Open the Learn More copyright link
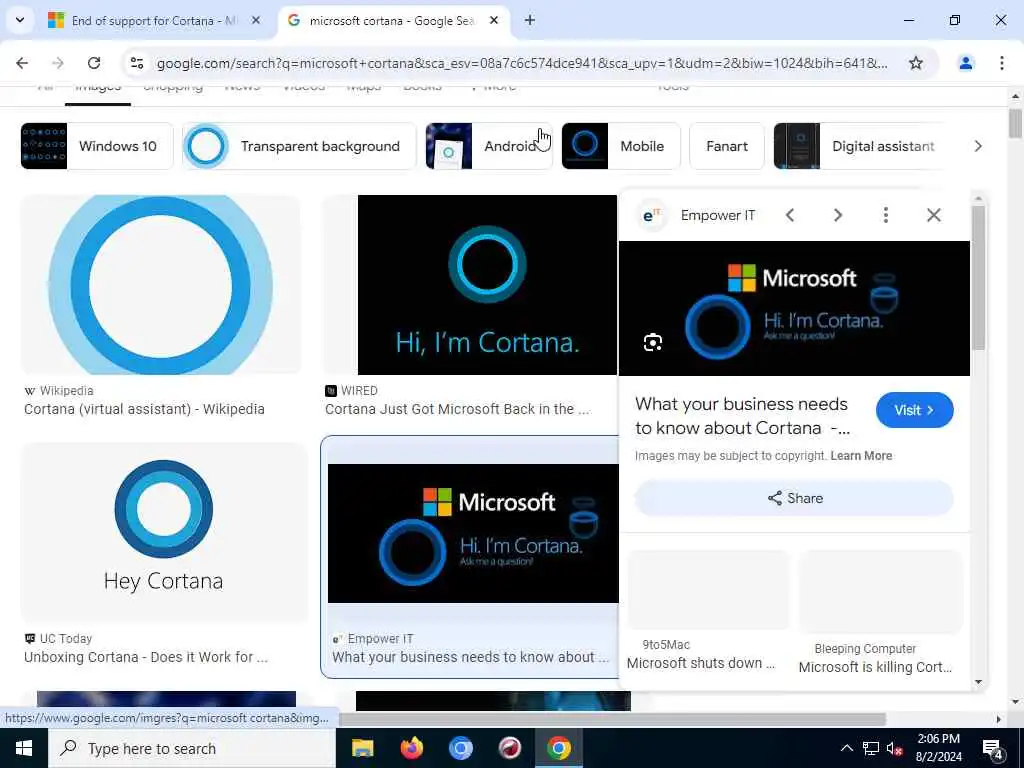 point(861,456)
